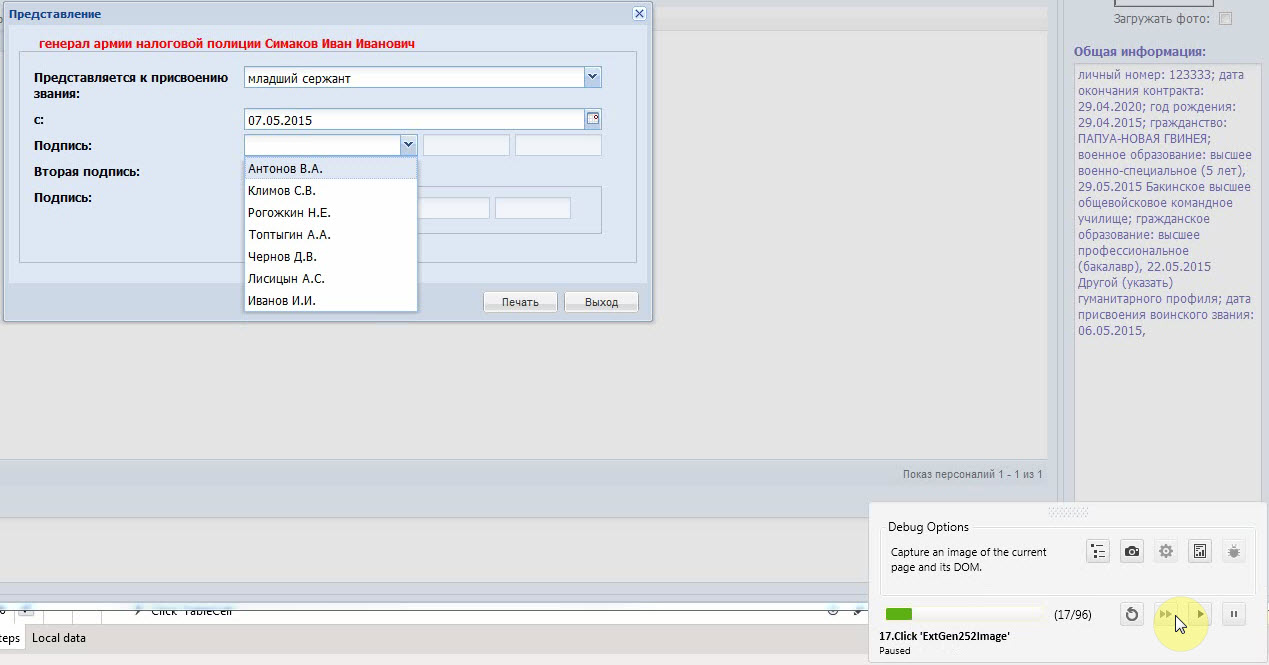Select Антонов В.А. from the signature list

(x=331, y=169)
